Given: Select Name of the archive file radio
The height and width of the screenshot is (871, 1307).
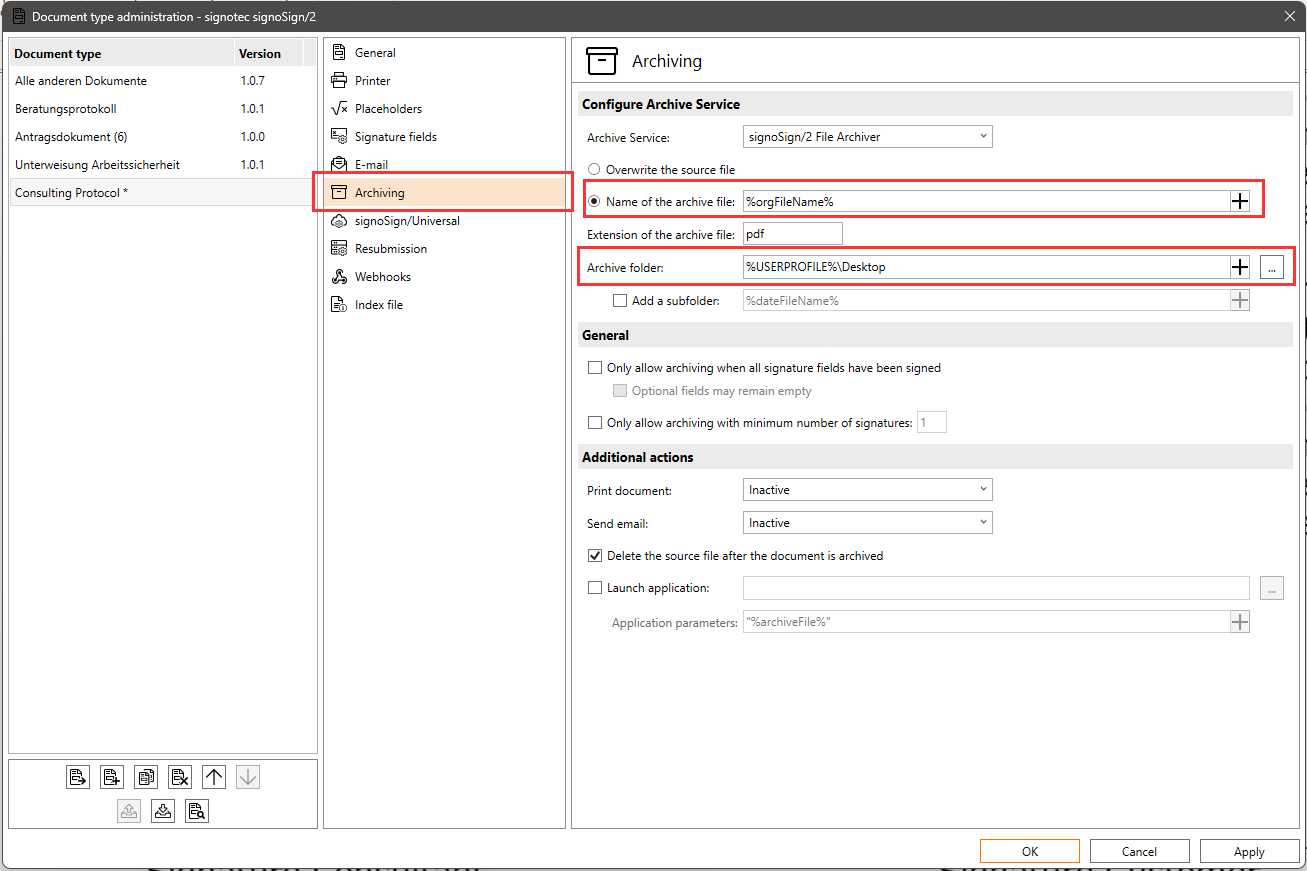Looking at the screenshot, I should (595, 201).
